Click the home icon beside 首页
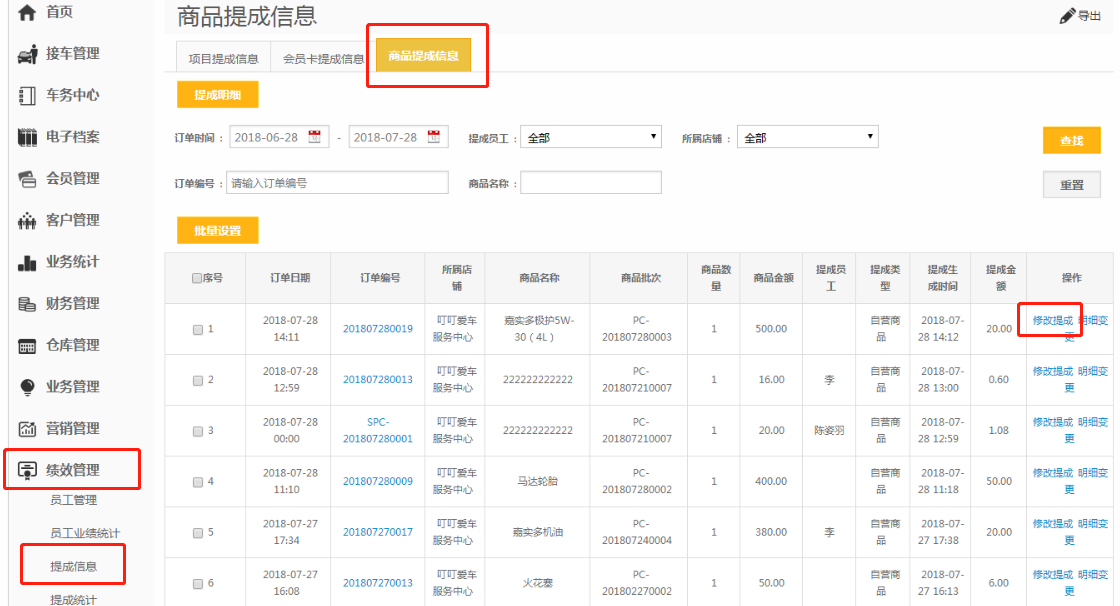Image resolution: width=1120 pixels, height=606 pixels. [x=27, y=13]
